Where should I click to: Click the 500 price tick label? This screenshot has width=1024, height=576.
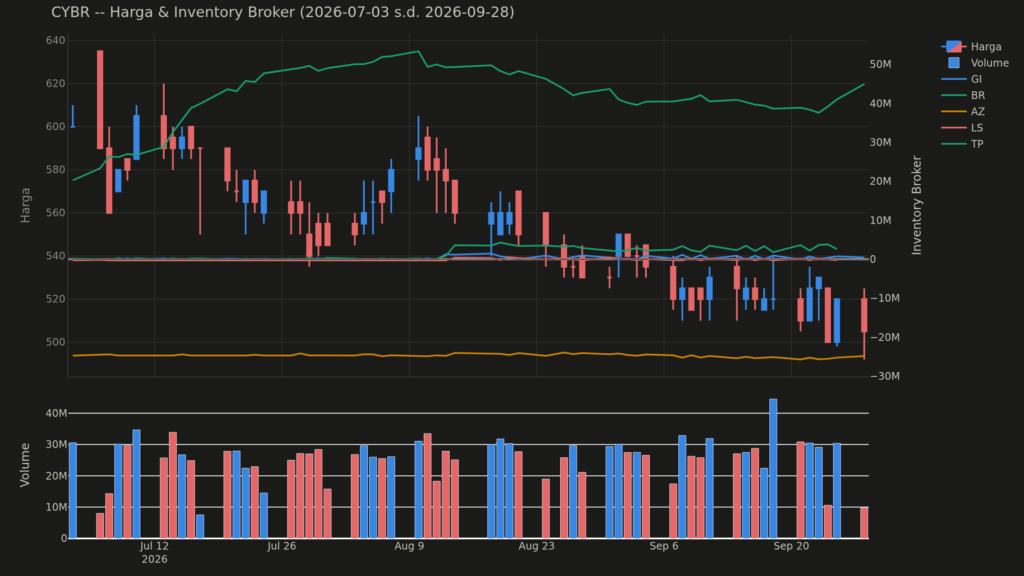(x=56, y=342)
